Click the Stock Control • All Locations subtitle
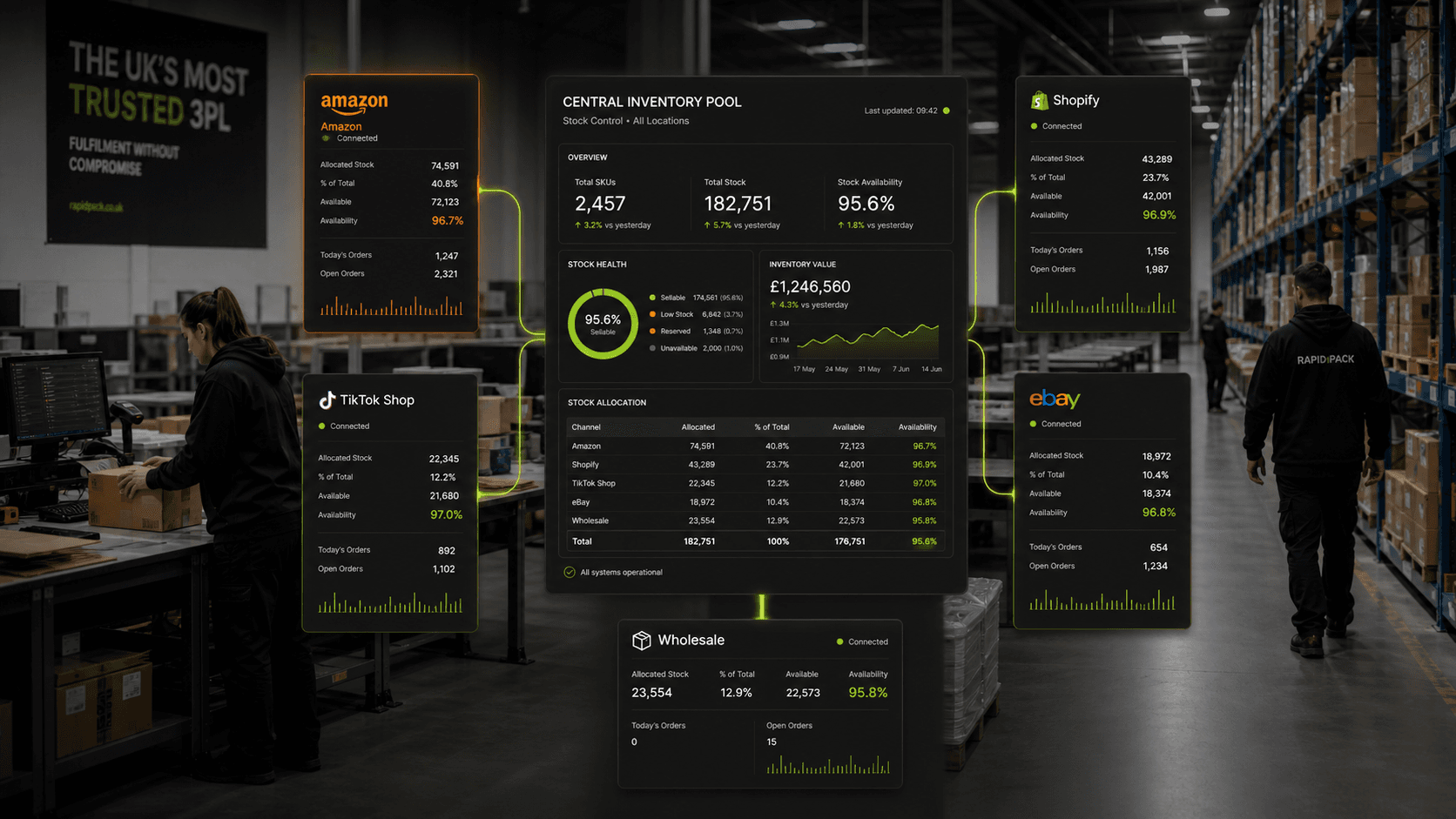The image size is (1456, 819). (x=625, y=121)
